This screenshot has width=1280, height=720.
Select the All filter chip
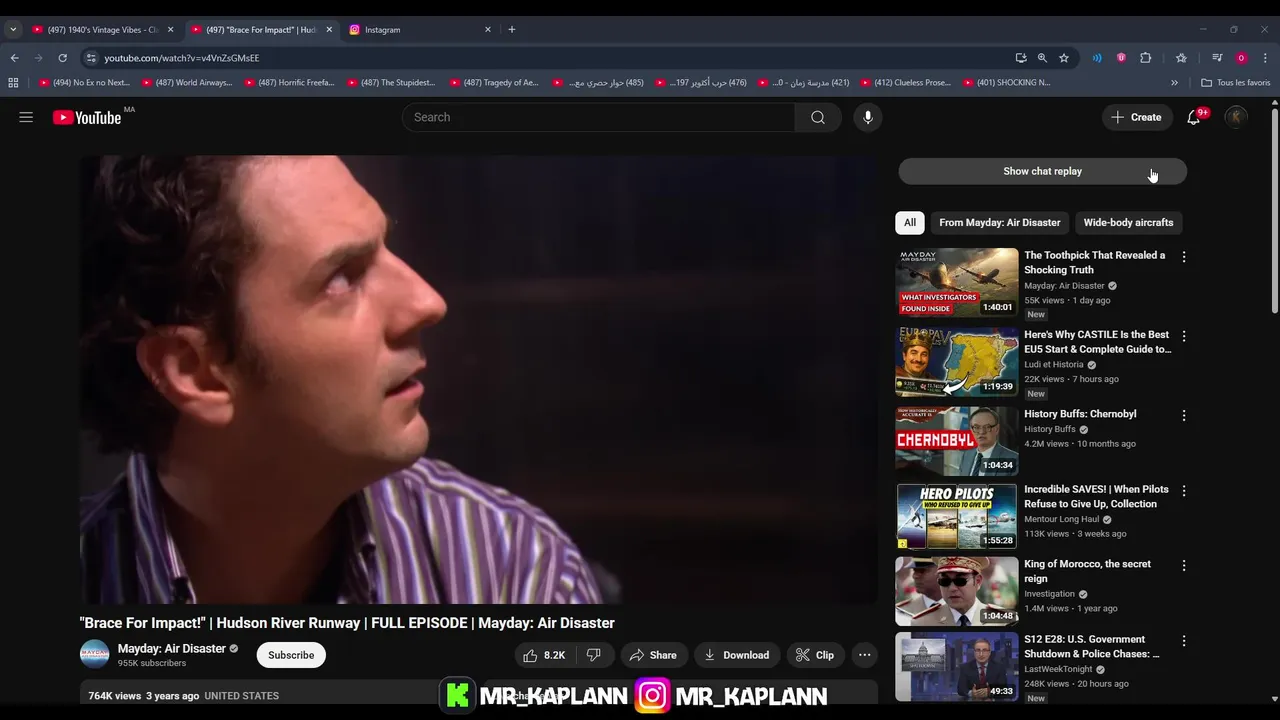910,222
